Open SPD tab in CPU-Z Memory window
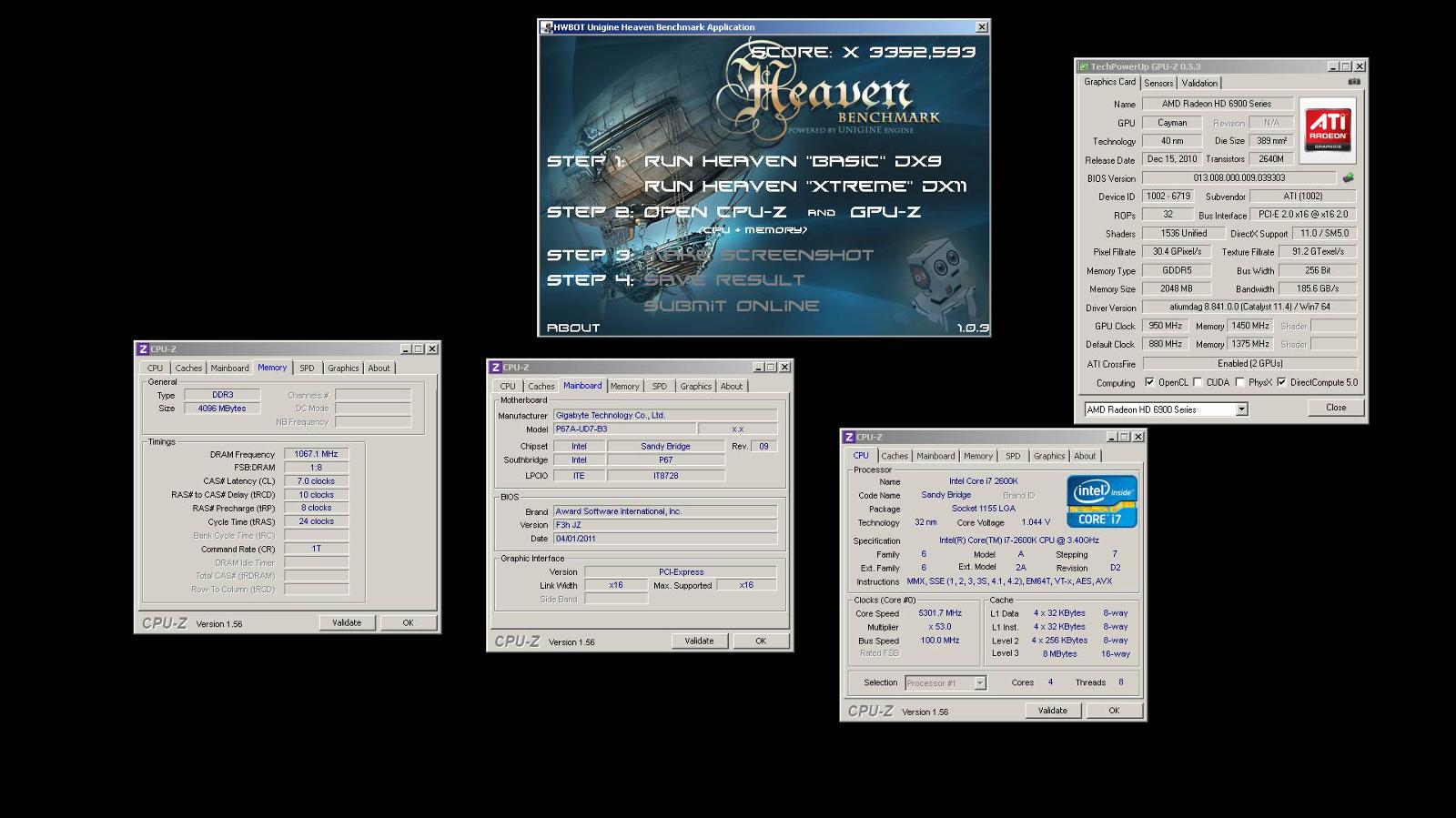This screenshot has width=1456, height=818. pyautogui.click(x=307, y=369)
